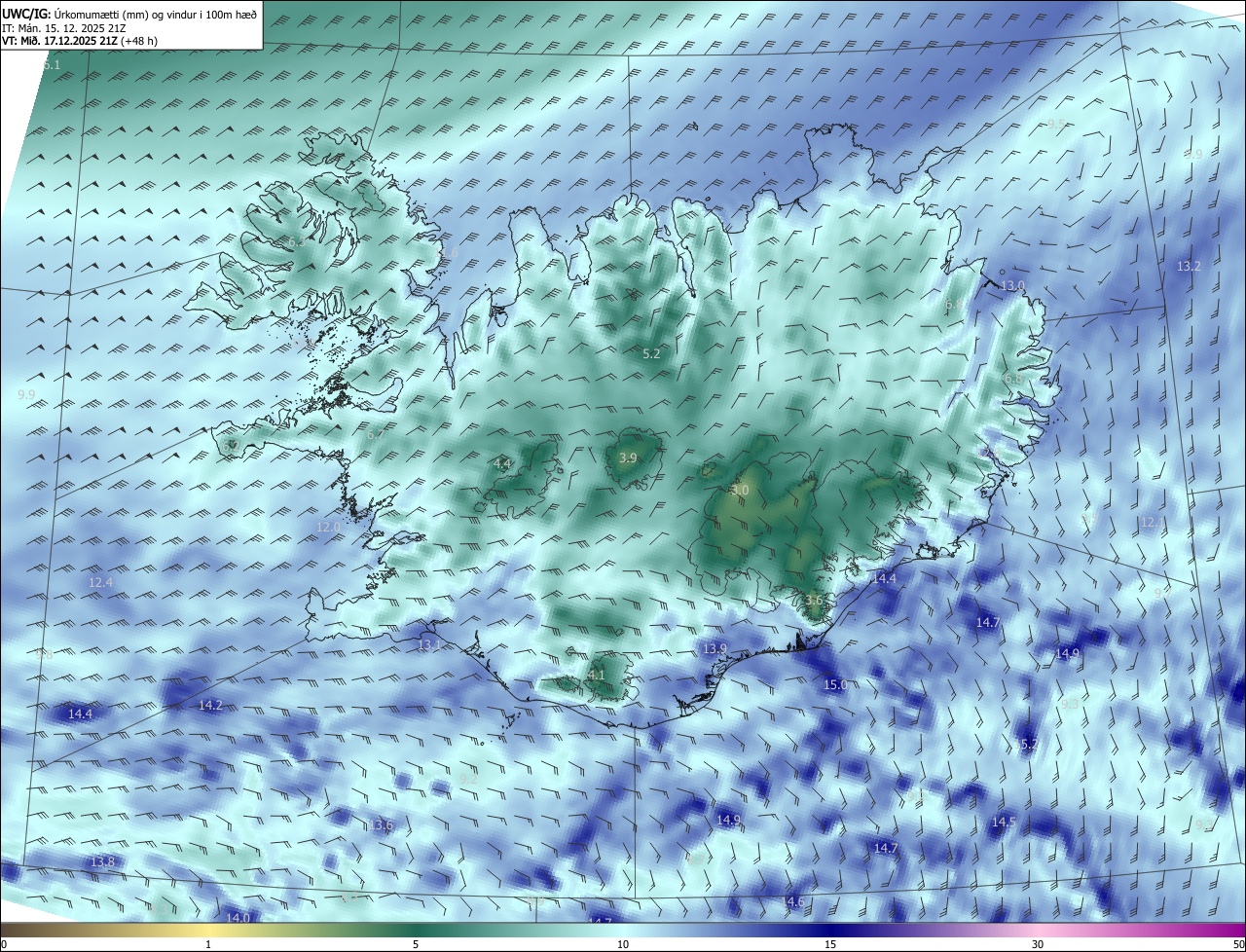Click the "3.9" value on Hofsjökull glacier

628,458
